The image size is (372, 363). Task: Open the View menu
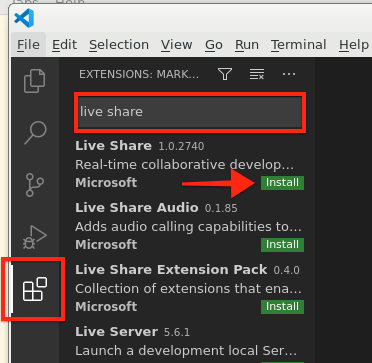point(177,45)
